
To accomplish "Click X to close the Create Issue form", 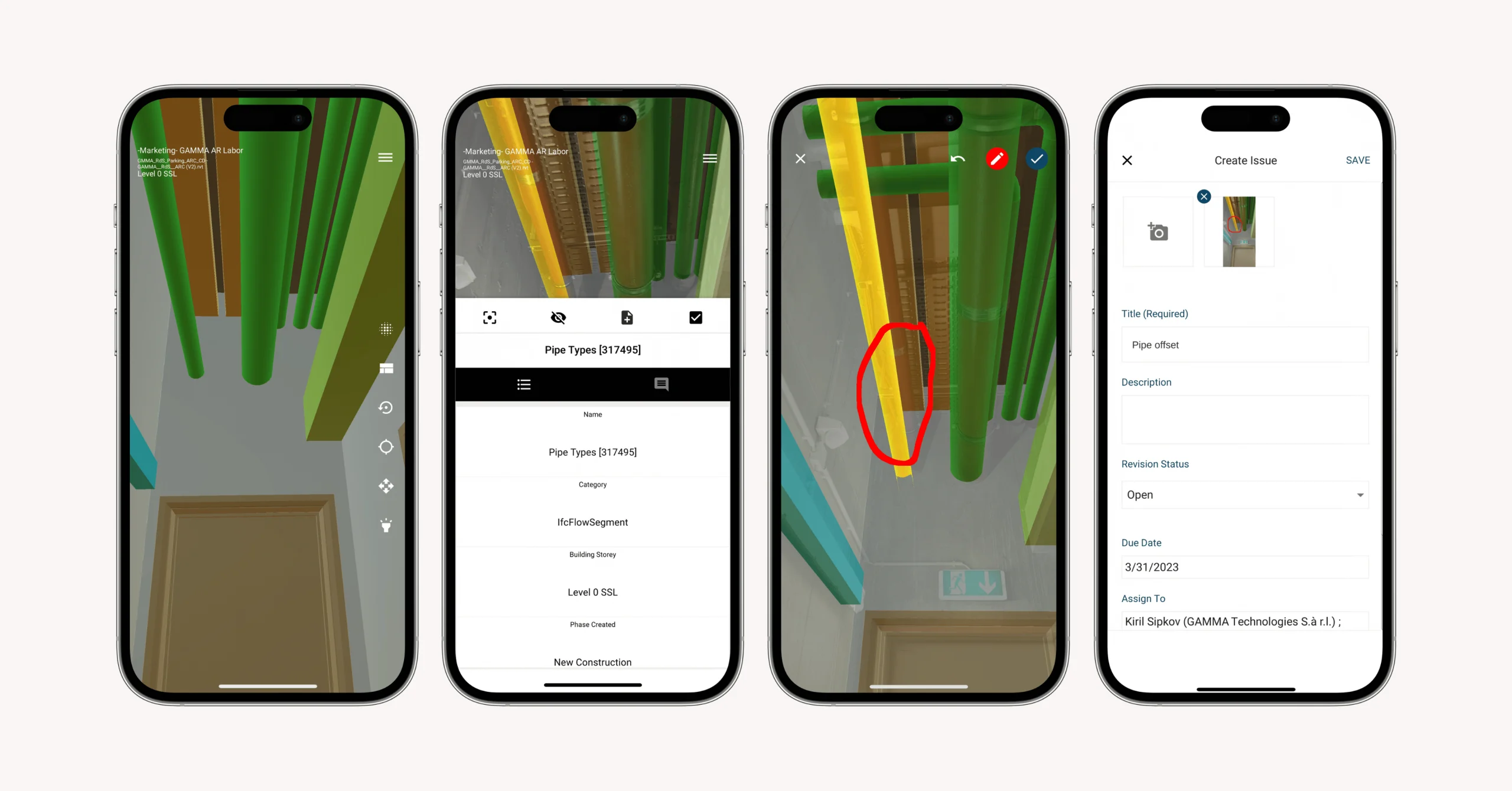I will point(1126,160).
